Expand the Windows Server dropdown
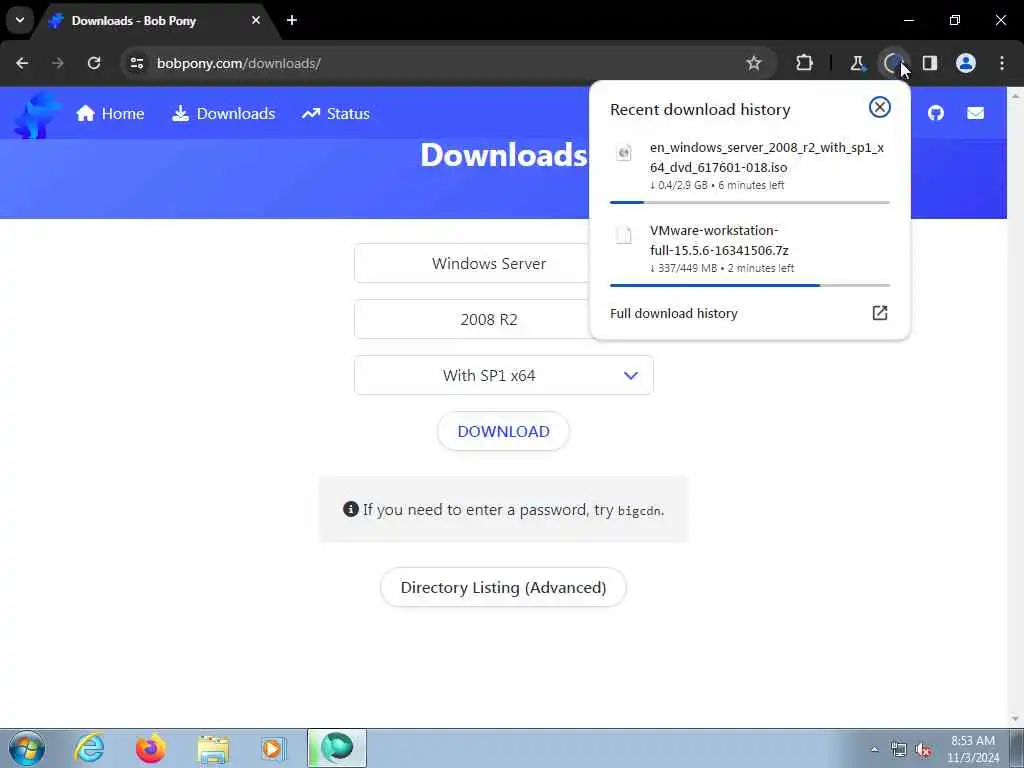Image resolution: width=1024 pixels, height=768 pixels. (472, 263)
